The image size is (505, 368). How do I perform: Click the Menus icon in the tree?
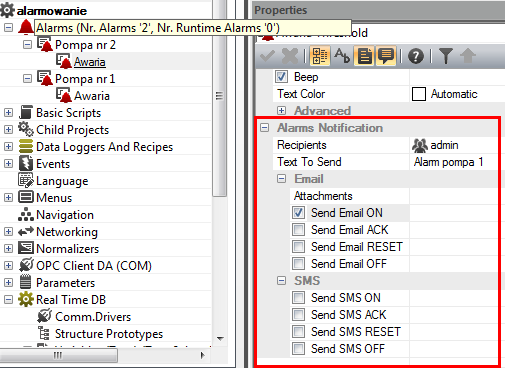[26, 197]
